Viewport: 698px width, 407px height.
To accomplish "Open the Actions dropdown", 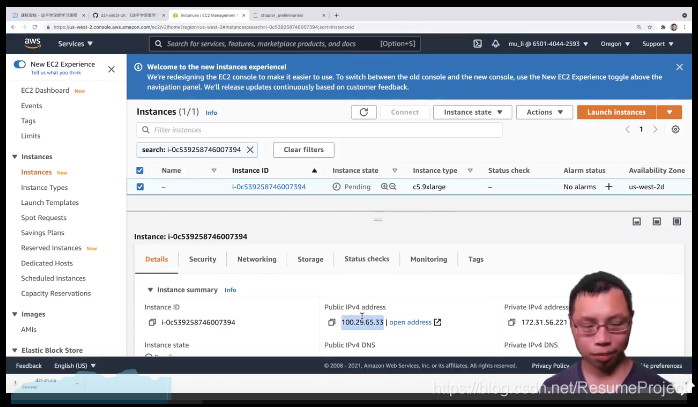I will pos(545,112).
